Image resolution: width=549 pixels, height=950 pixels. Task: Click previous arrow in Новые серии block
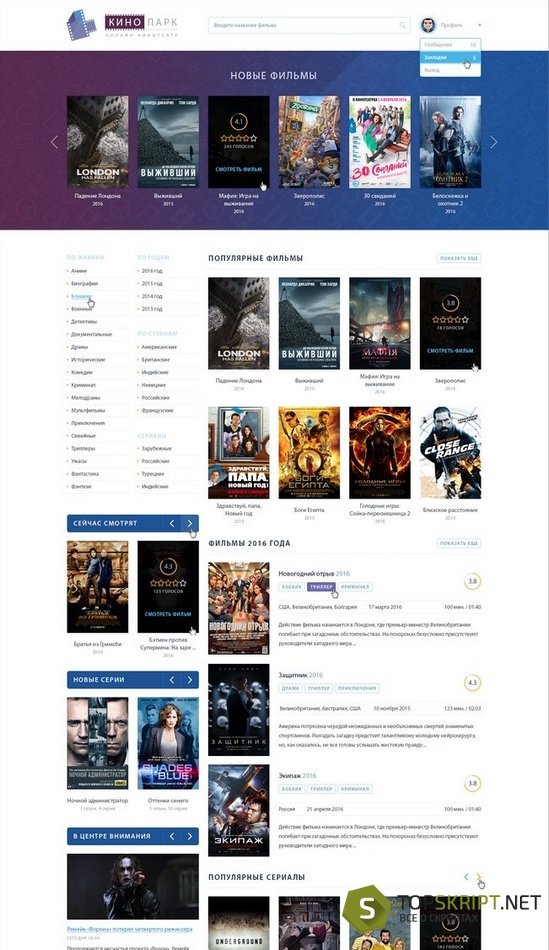[x=172, y=680]
